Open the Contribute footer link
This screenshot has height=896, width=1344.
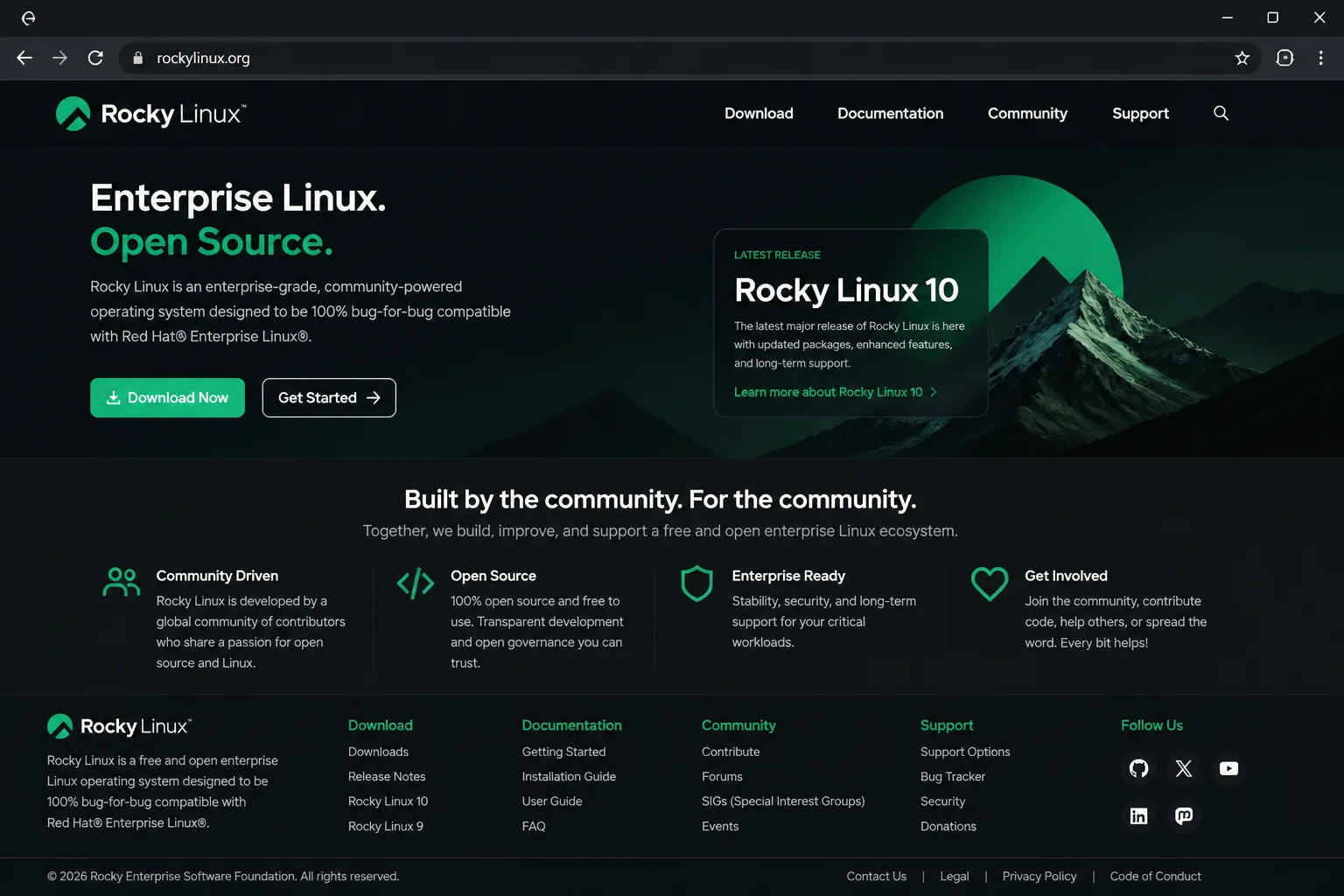pyautogui.click(x=731, y=752)
